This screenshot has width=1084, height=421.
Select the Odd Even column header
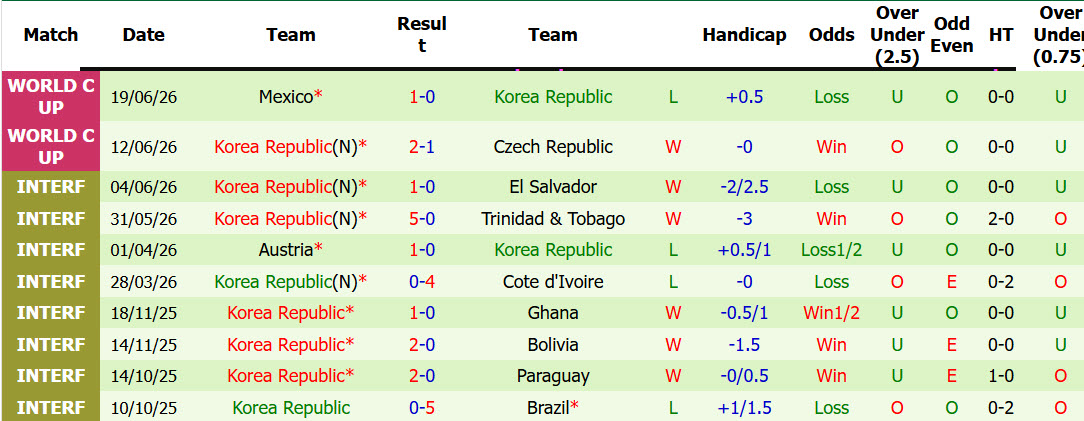(x=953, y=35)
